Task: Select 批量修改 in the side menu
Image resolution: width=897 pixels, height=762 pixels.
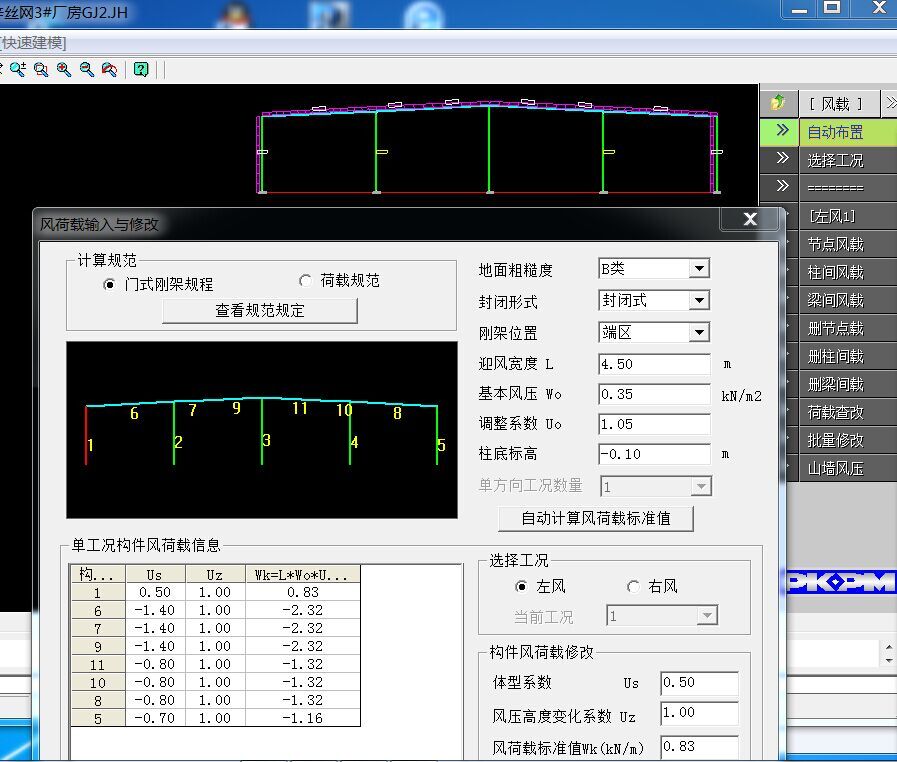Action: point(847,440)
